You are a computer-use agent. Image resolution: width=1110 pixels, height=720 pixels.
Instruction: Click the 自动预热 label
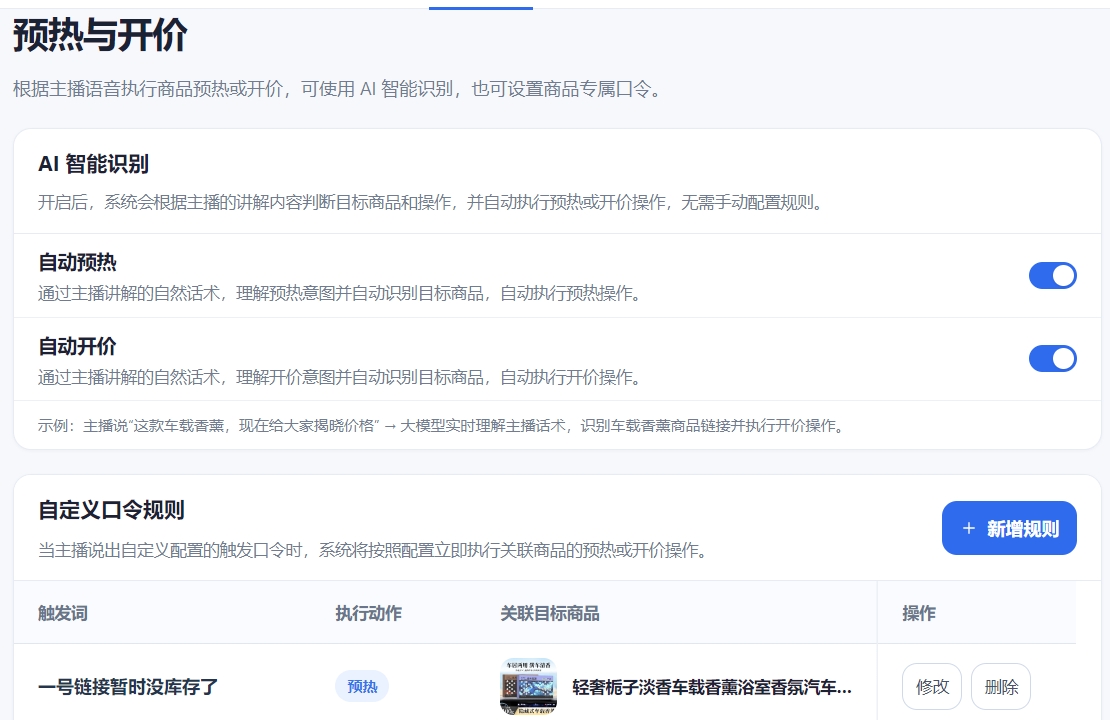[77, 263]
